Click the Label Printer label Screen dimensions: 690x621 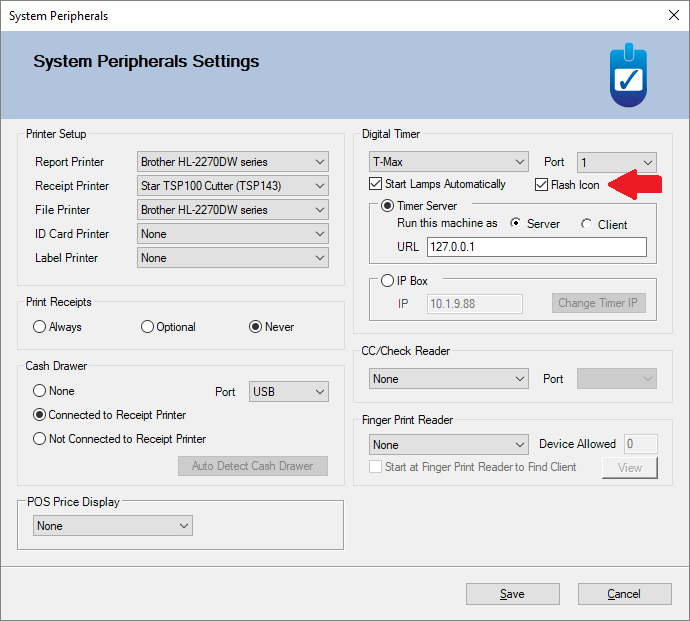66,258
